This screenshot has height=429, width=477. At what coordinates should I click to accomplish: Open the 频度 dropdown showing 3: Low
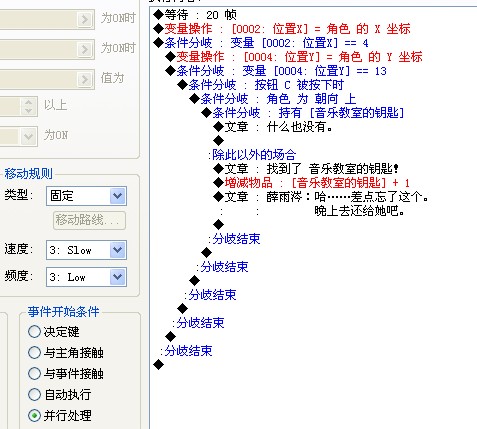[86, 277]
